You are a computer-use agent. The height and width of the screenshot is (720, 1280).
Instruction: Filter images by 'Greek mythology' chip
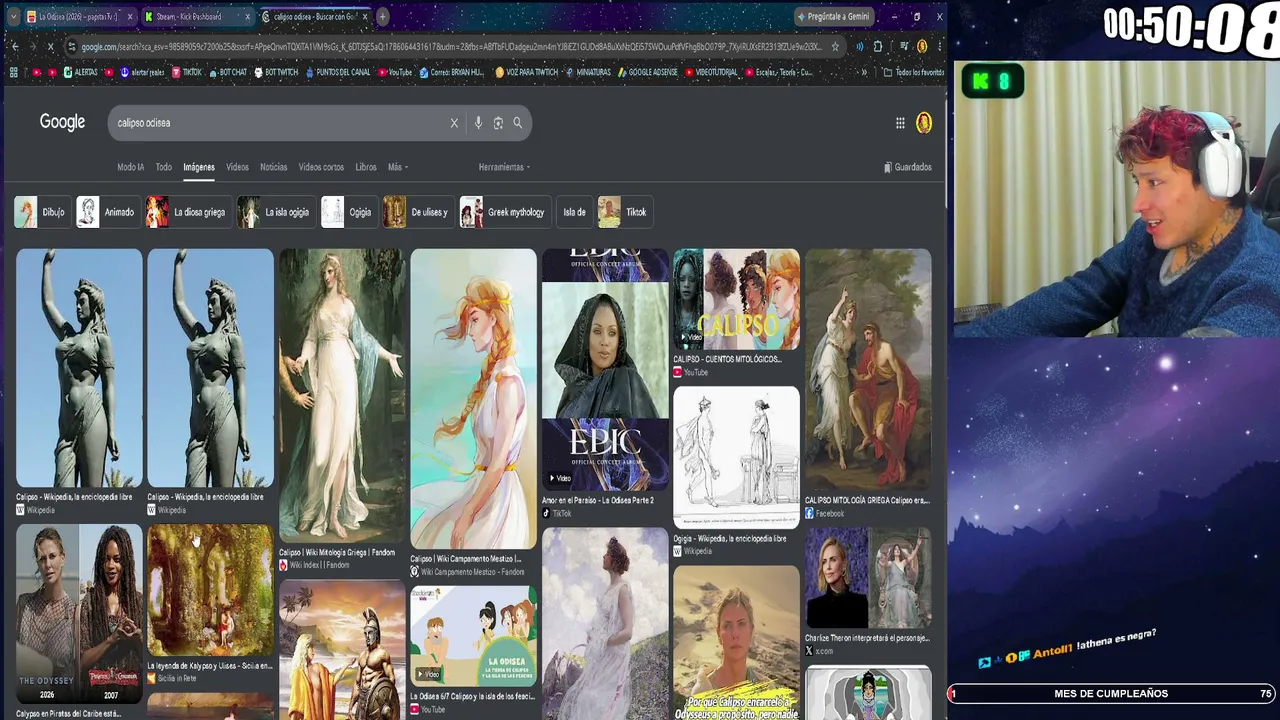505,212
